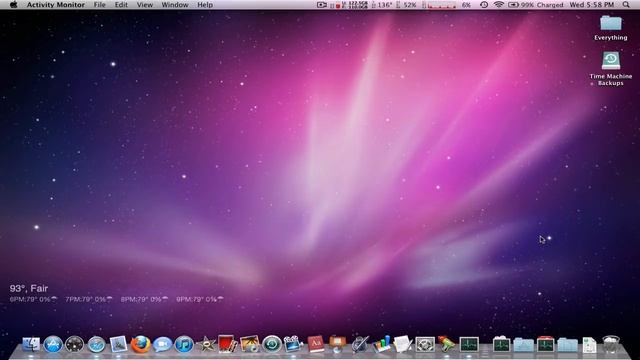Launch Safari from the Dock
640x360 pixels.
click(x=97, y=345)
